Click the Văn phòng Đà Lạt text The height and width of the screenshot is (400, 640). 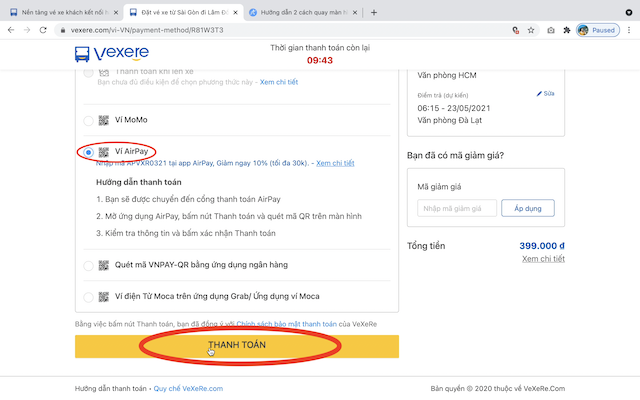(x=449, y=120)
